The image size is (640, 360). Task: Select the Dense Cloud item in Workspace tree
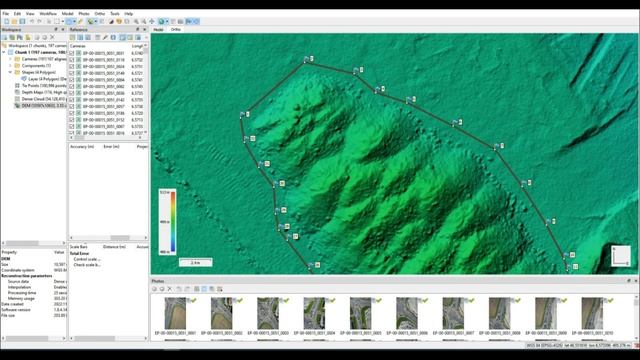click(x=40, y=99)
